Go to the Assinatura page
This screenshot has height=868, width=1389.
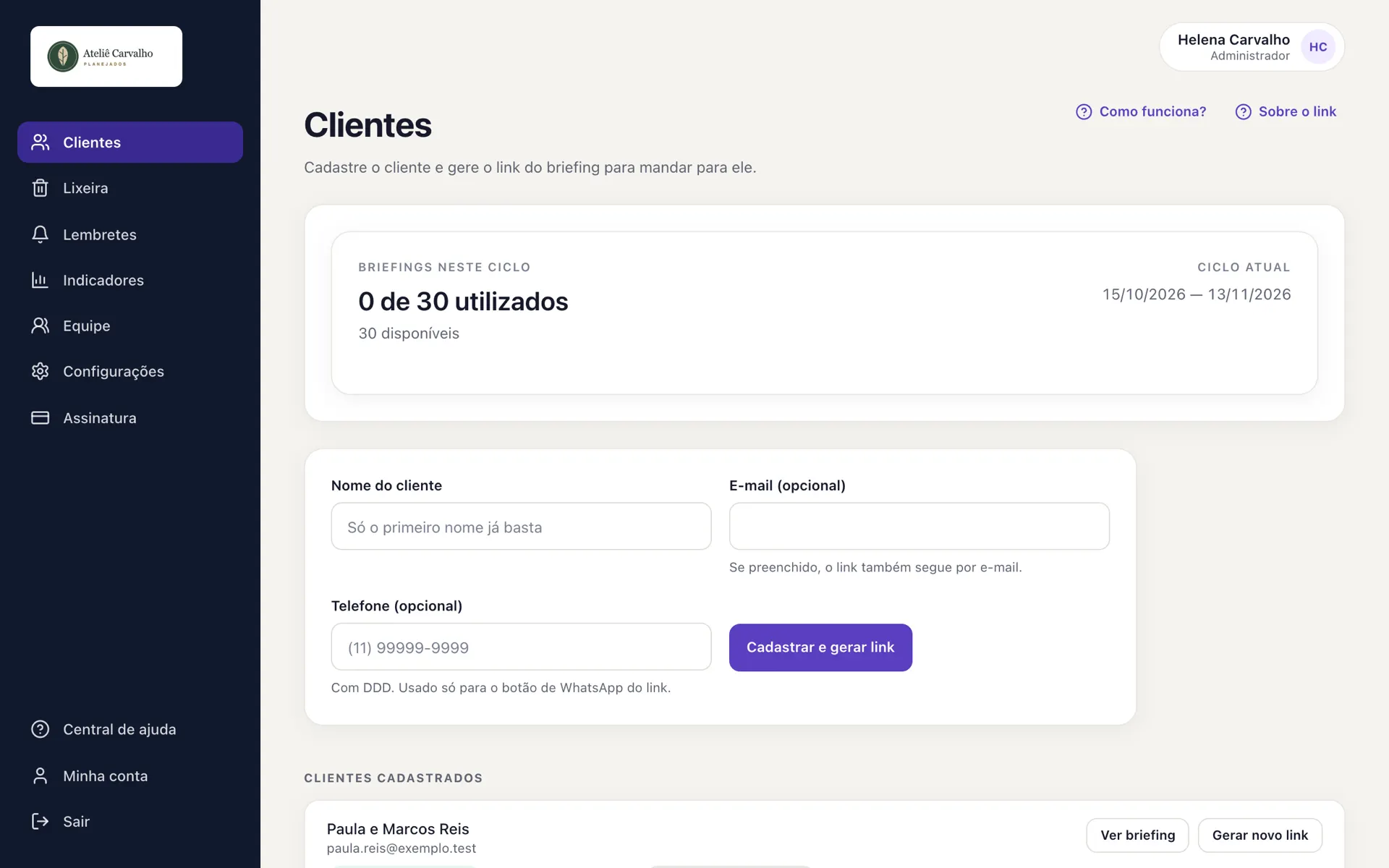(x=130, y=418)
